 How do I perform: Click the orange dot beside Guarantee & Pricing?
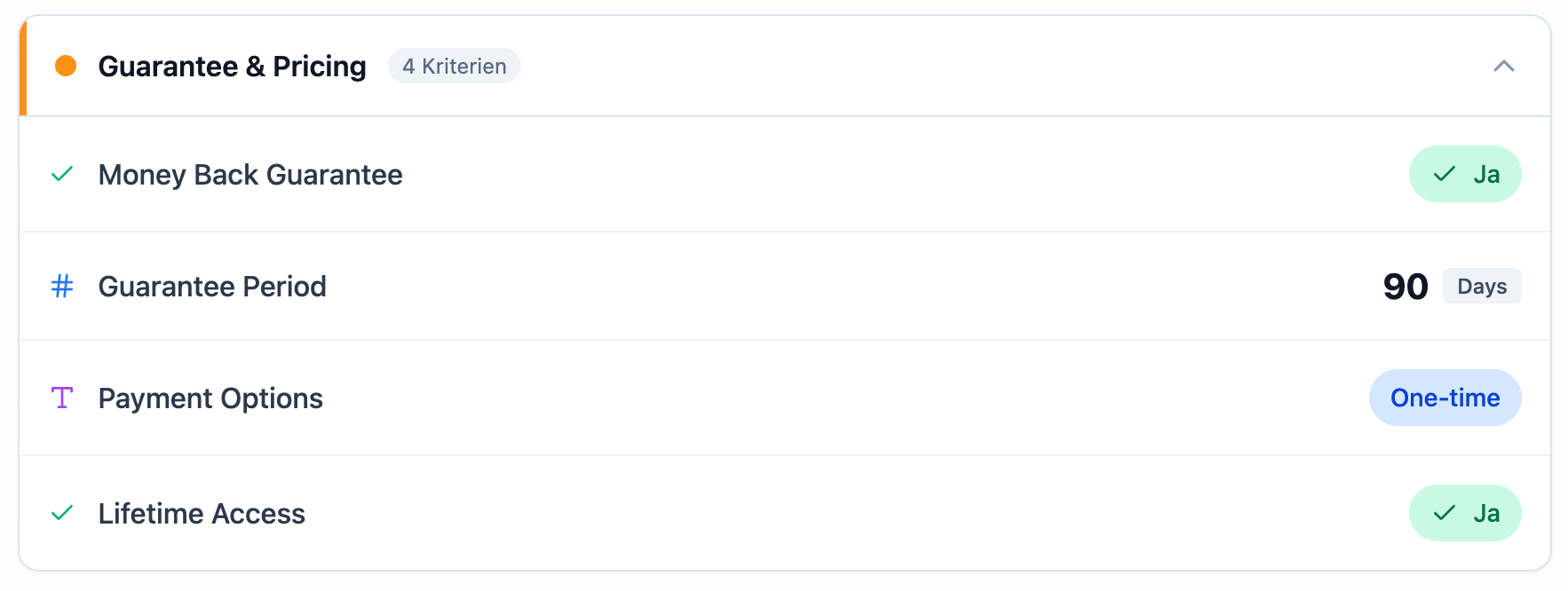click(x=66, y=67)
